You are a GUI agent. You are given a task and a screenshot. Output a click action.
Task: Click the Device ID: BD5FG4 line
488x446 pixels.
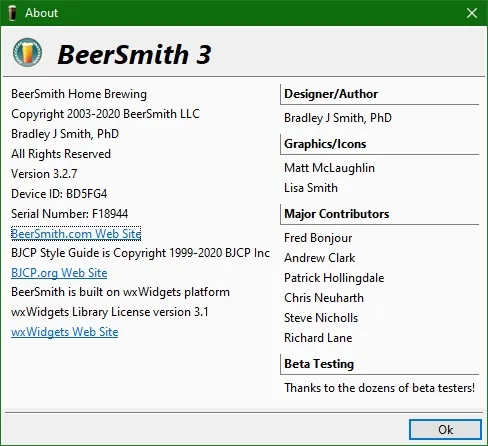[59, 194]
